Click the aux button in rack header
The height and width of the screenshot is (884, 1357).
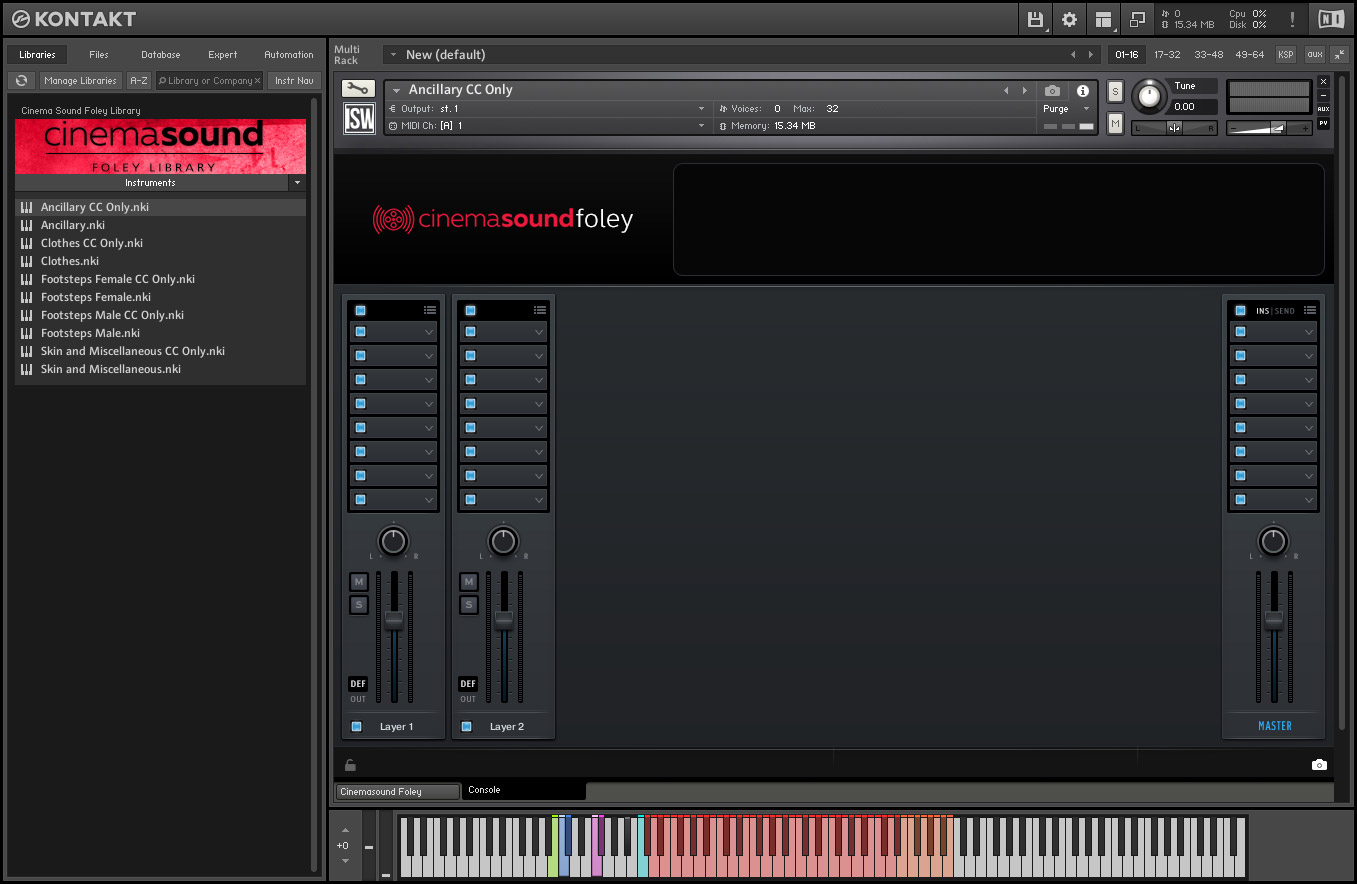pos(1314,55)
